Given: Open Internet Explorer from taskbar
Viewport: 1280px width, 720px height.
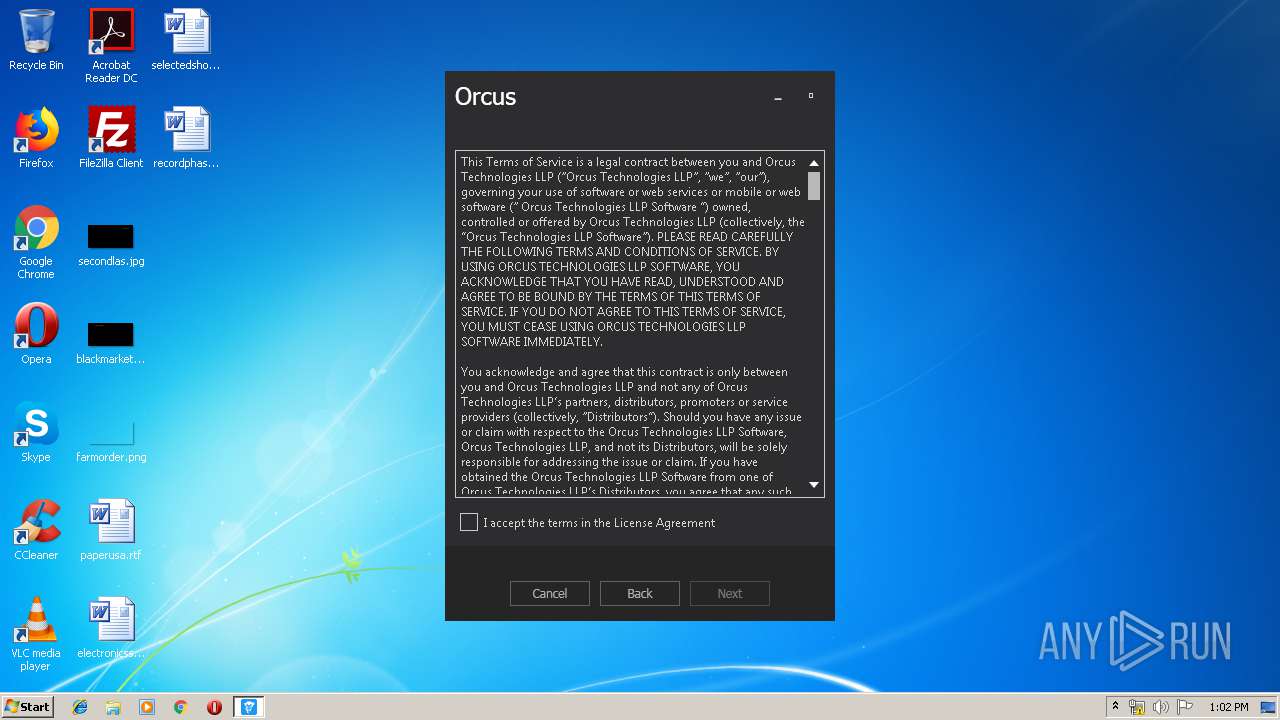Looking at the screenshot, I should [x=80, y=707].
